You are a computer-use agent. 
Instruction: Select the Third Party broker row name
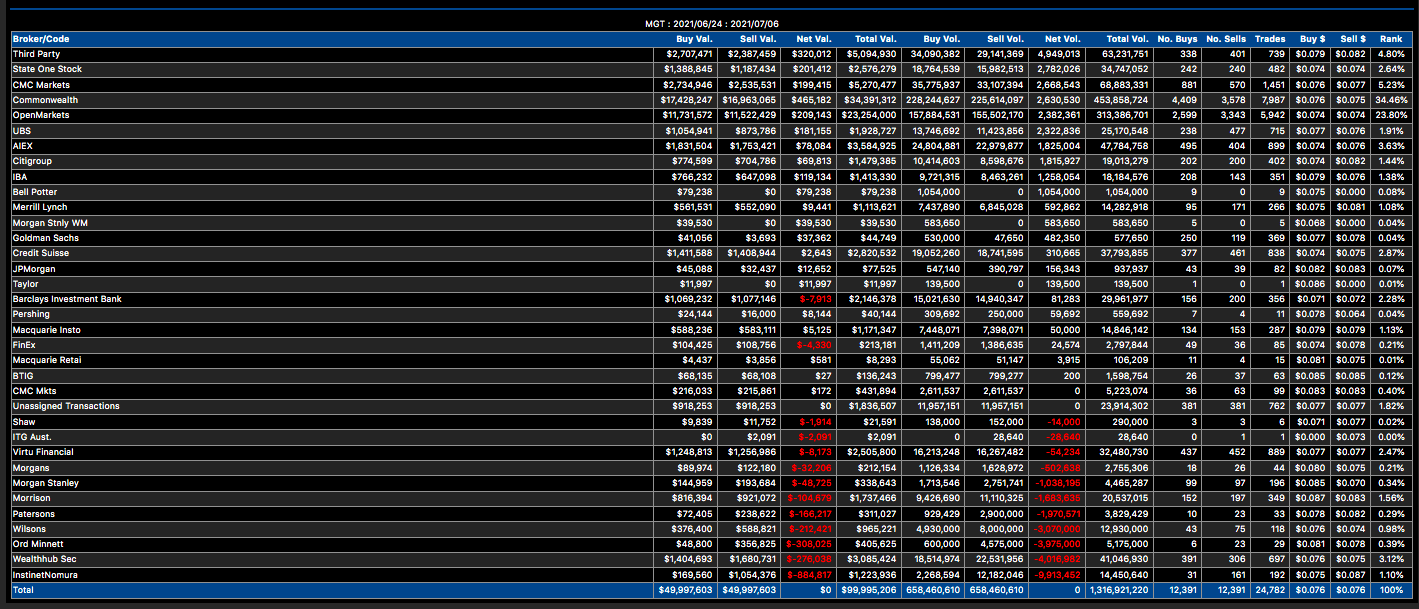(36, 54)
